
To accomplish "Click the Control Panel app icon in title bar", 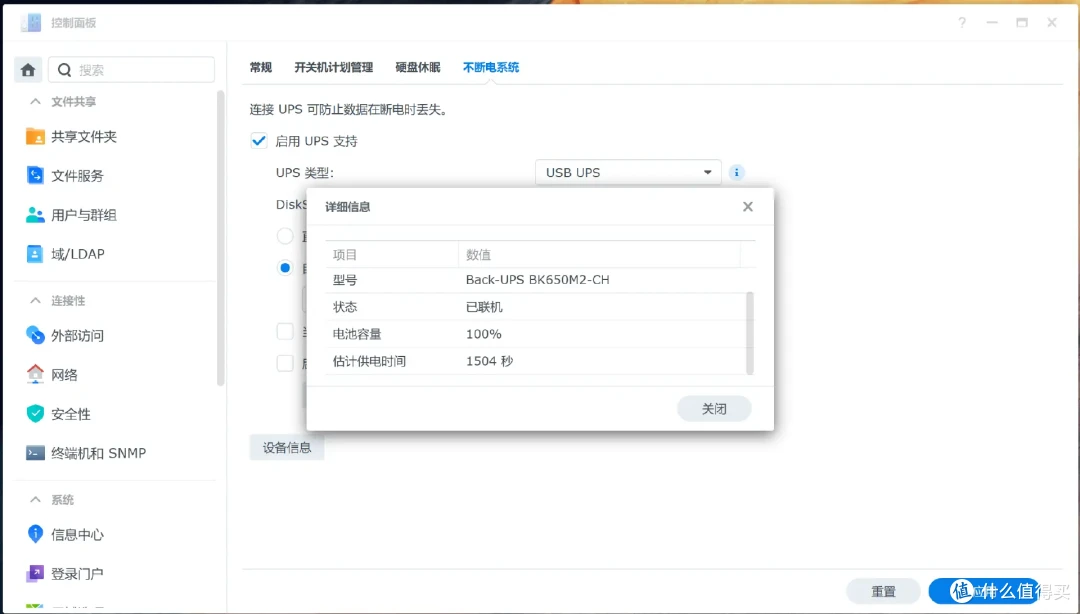I will coord(30,23).
